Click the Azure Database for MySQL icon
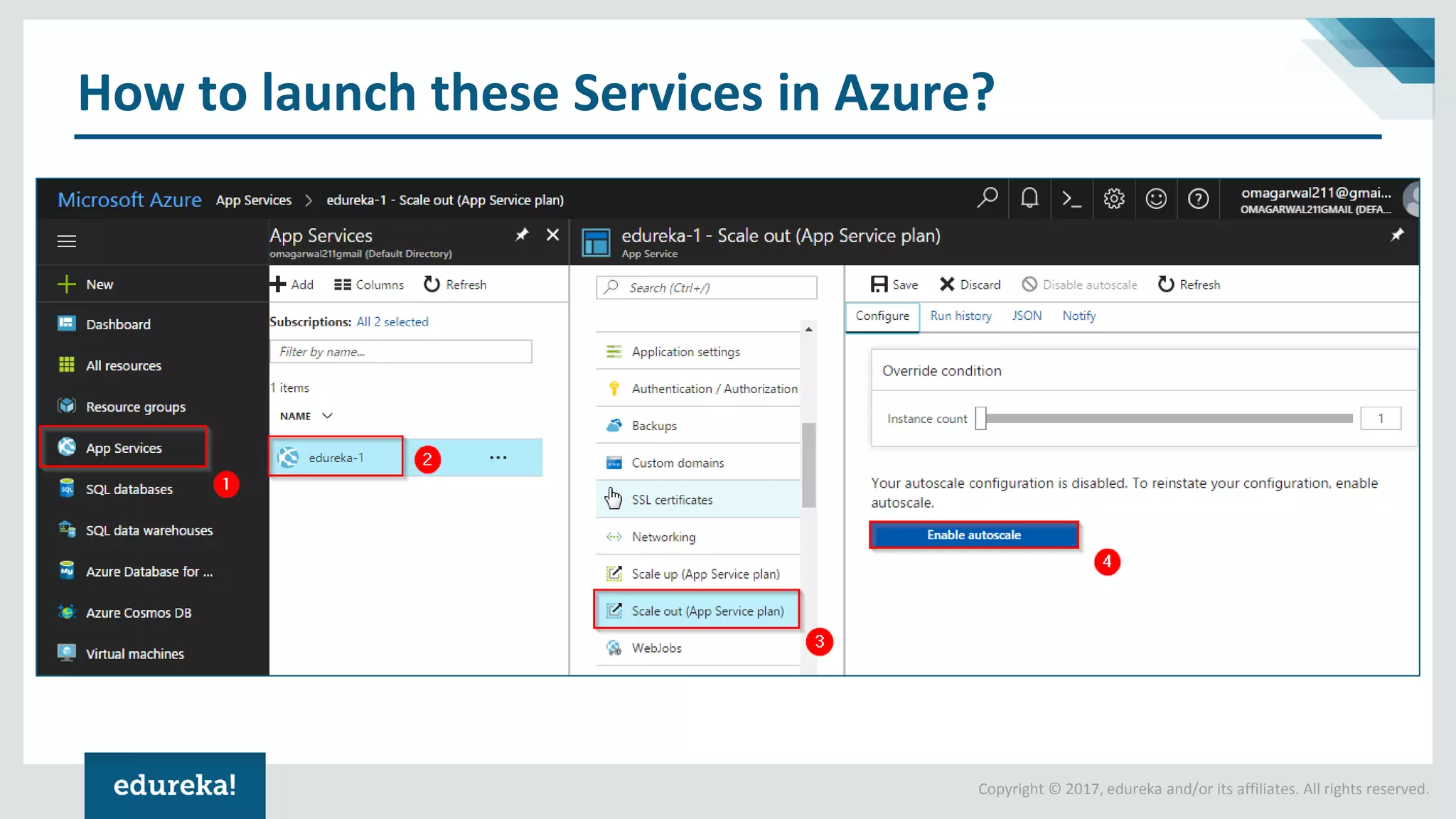 [x=67, y=571]
